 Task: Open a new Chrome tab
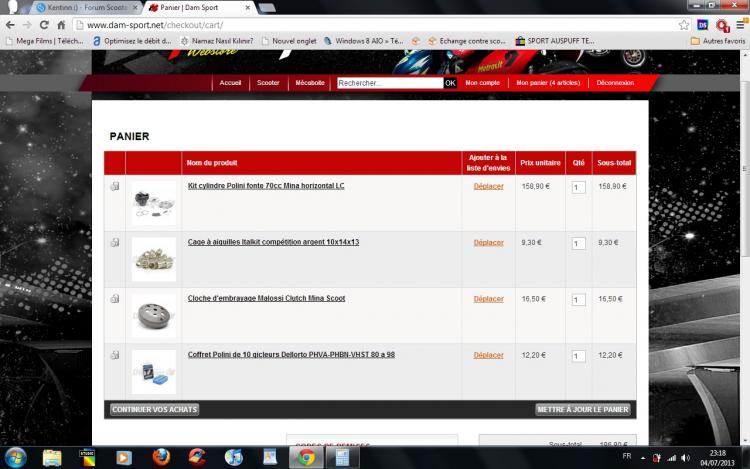click(266, 8)
